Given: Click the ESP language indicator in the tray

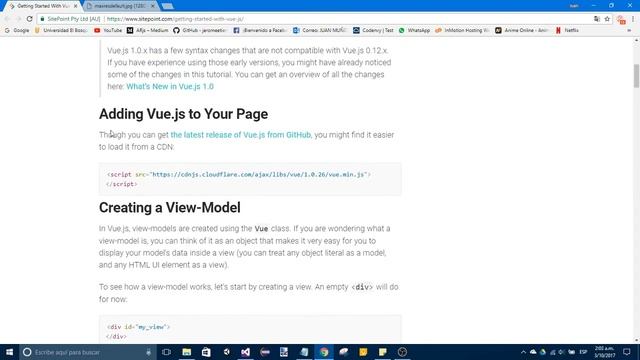Looking at the screenshot, I should [x=583, y=352].
